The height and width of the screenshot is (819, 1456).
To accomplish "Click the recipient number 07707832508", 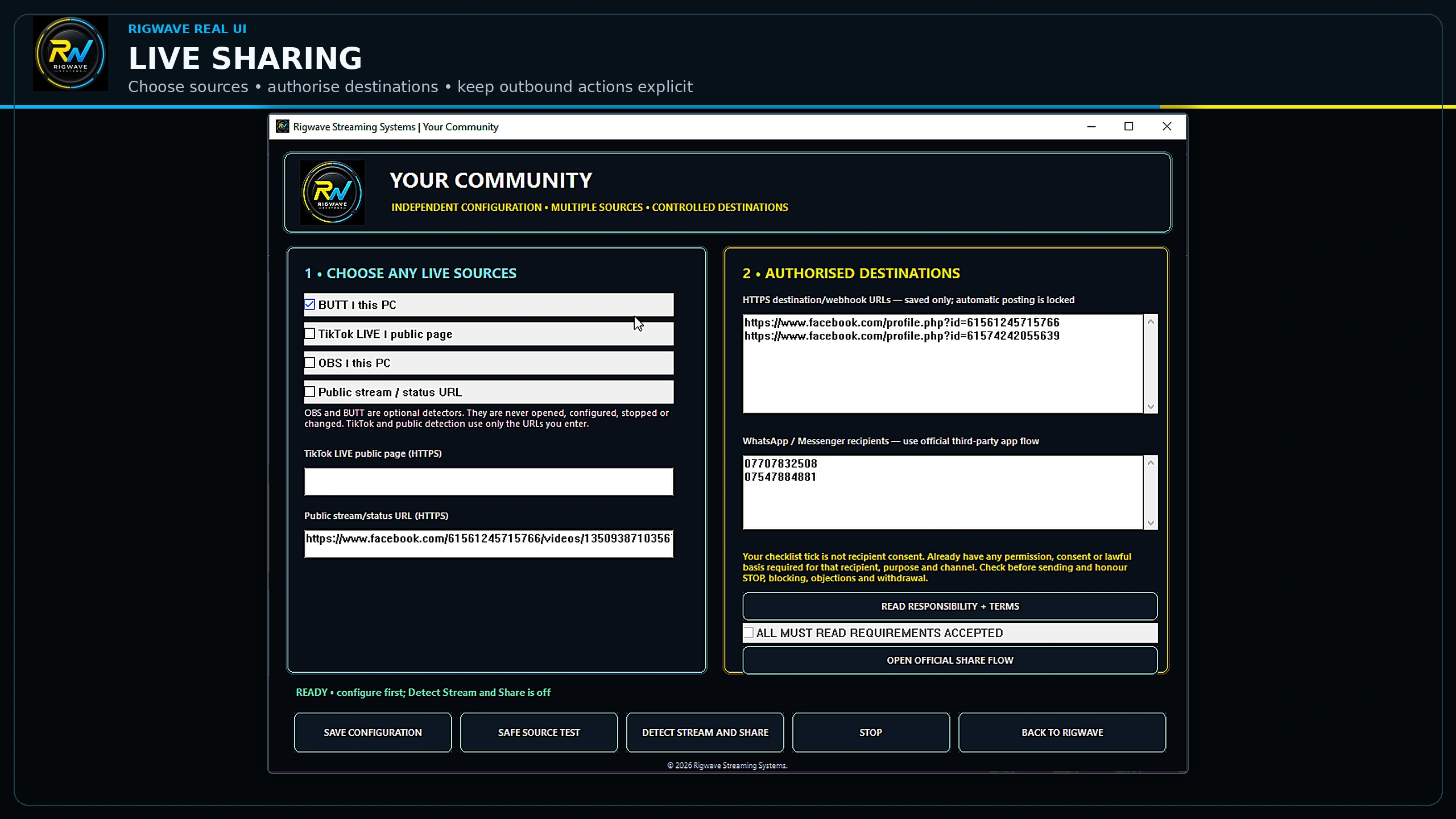I will (x=780, y=464).
